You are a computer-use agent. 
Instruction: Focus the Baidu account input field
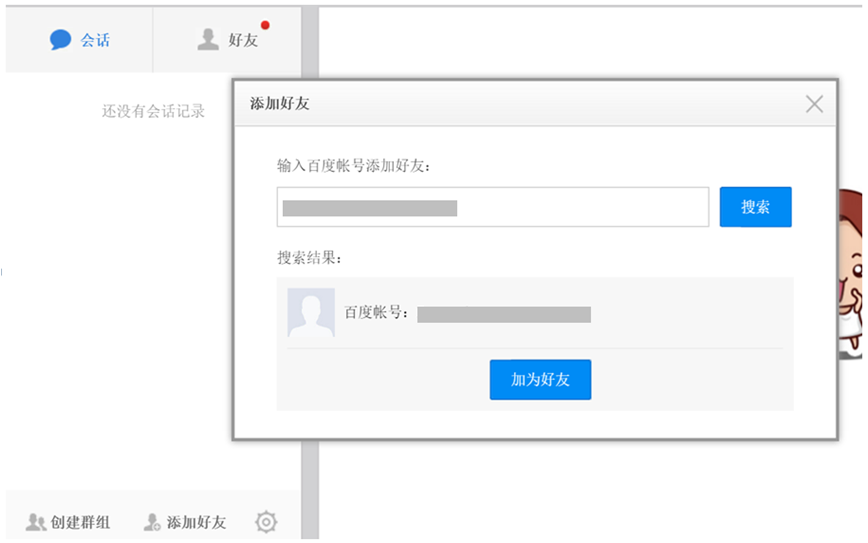point(493,207)
